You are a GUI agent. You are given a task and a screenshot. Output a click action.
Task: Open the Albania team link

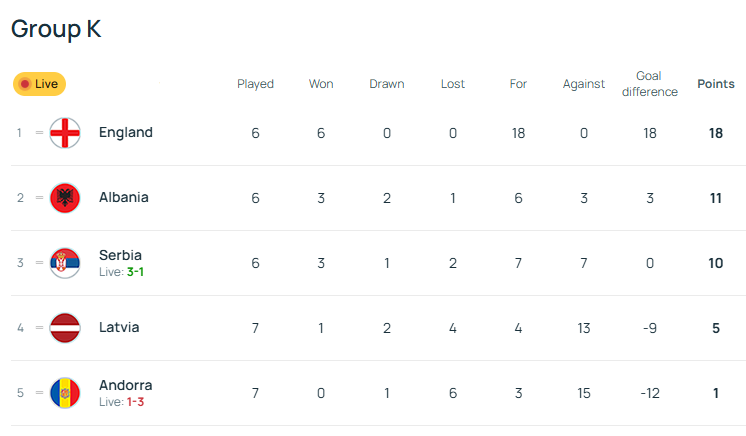pyautogui.click(x=123, y=197)
